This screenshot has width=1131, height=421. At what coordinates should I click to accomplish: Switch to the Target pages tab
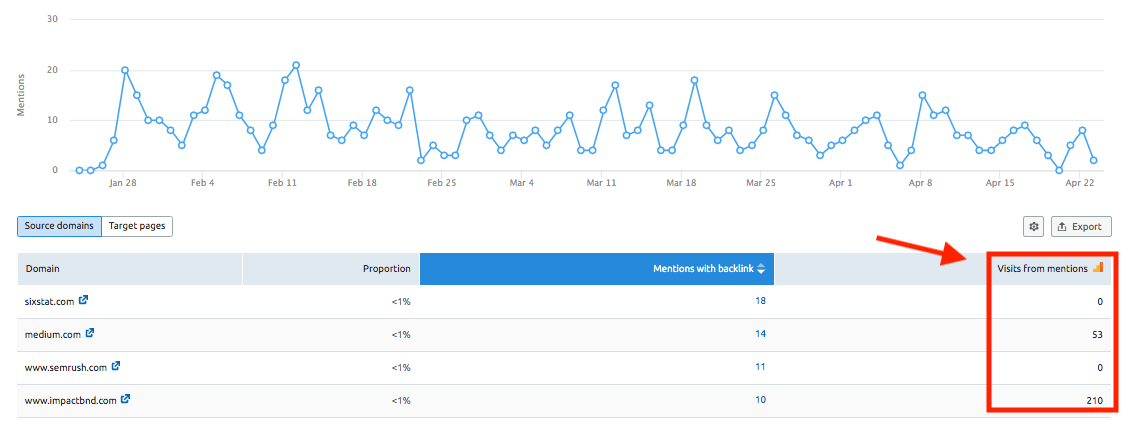tap(137, 226)
